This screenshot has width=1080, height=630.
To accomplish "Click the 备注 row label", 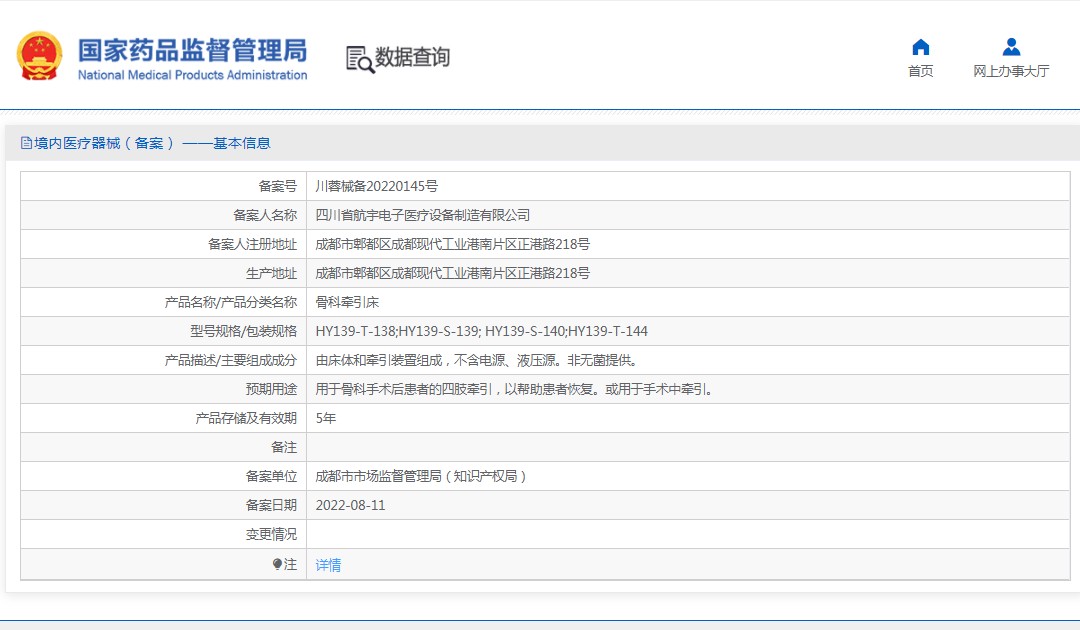I will pyautogui.click(x=284, y=447).
